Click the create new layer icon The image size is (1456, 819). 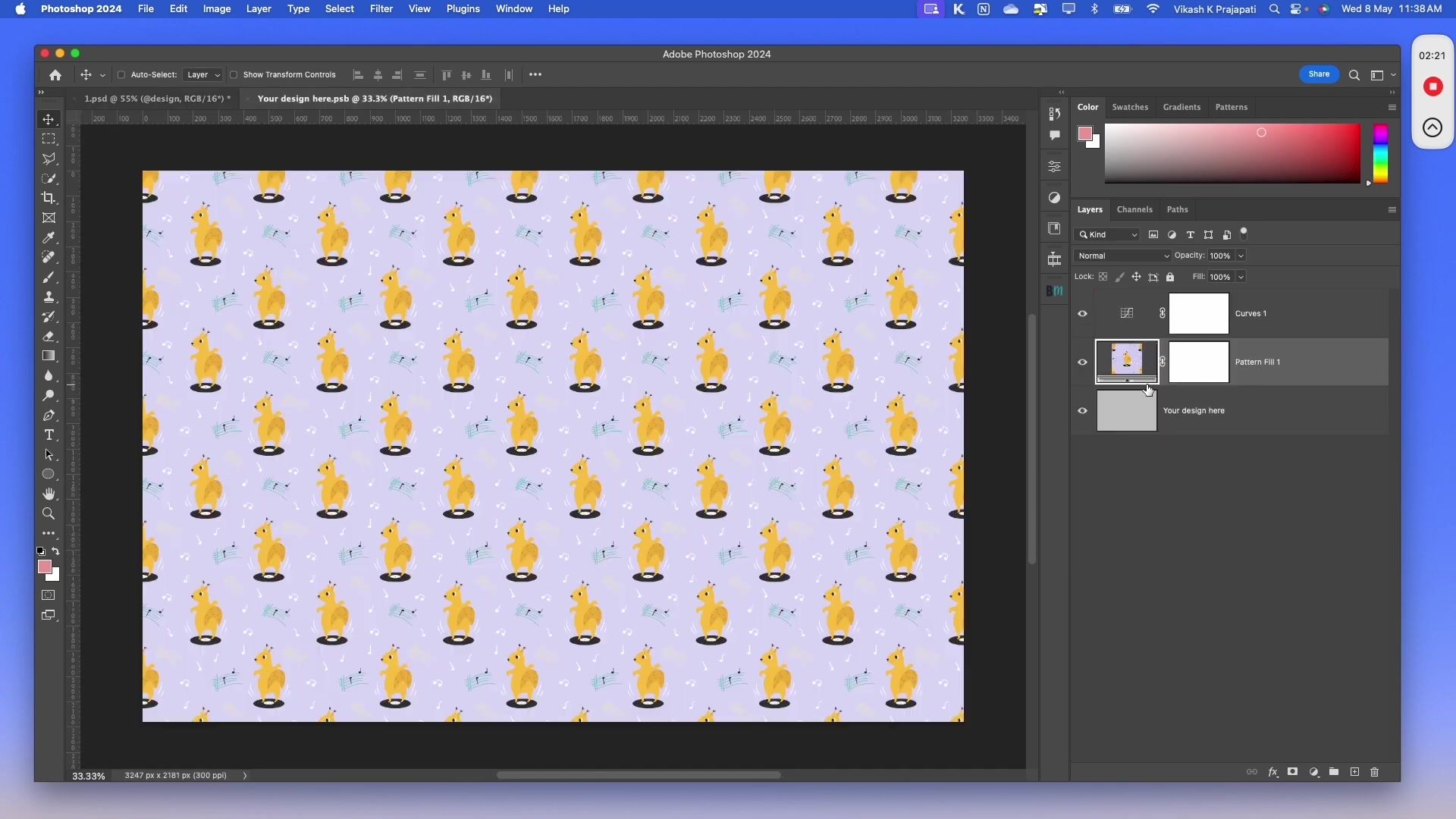(x=1354, y=772)
